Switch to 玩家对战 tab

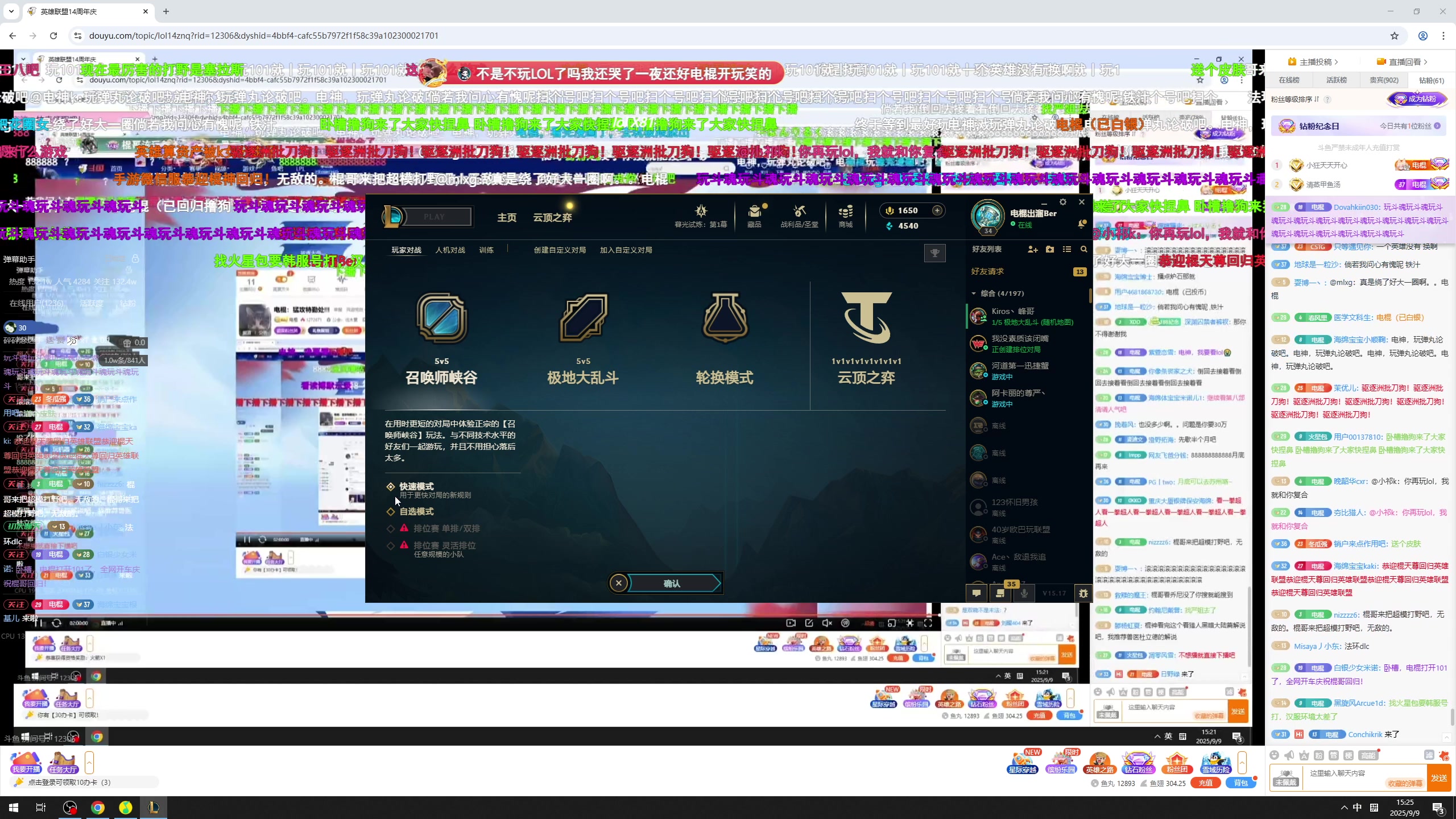[406, 250]
